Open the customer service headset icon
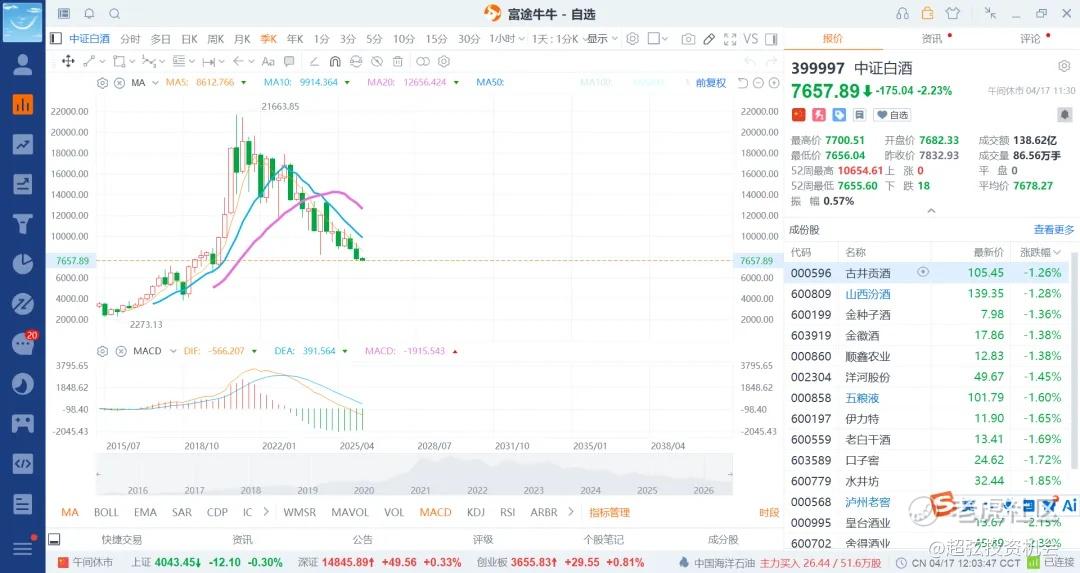This screenshot has width=1080, height=573. 902,13
